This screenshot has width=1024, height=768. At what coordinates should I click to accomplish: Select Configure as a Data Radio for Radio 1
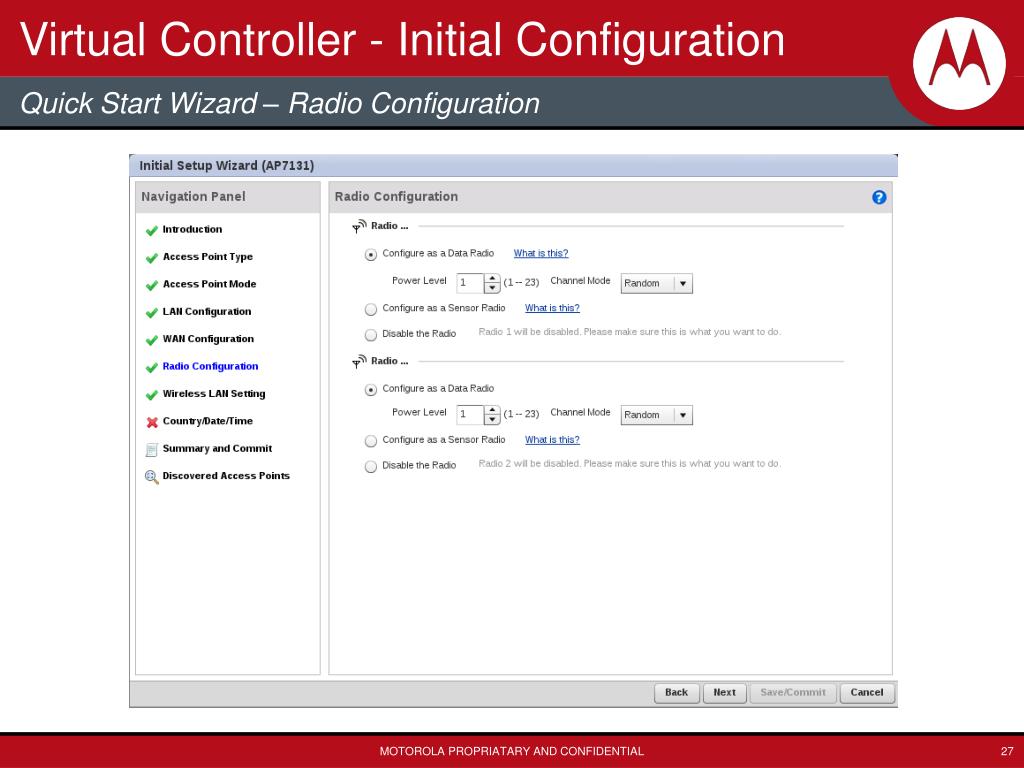371,255
